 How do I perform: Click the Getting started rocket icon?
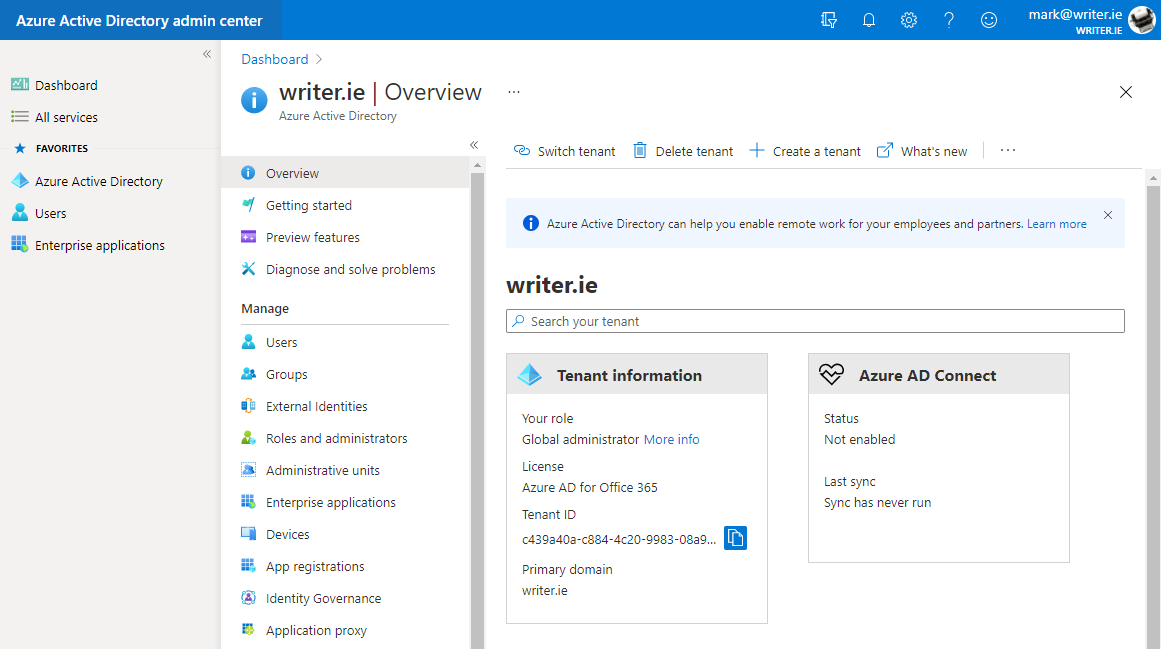pos(249,204)
